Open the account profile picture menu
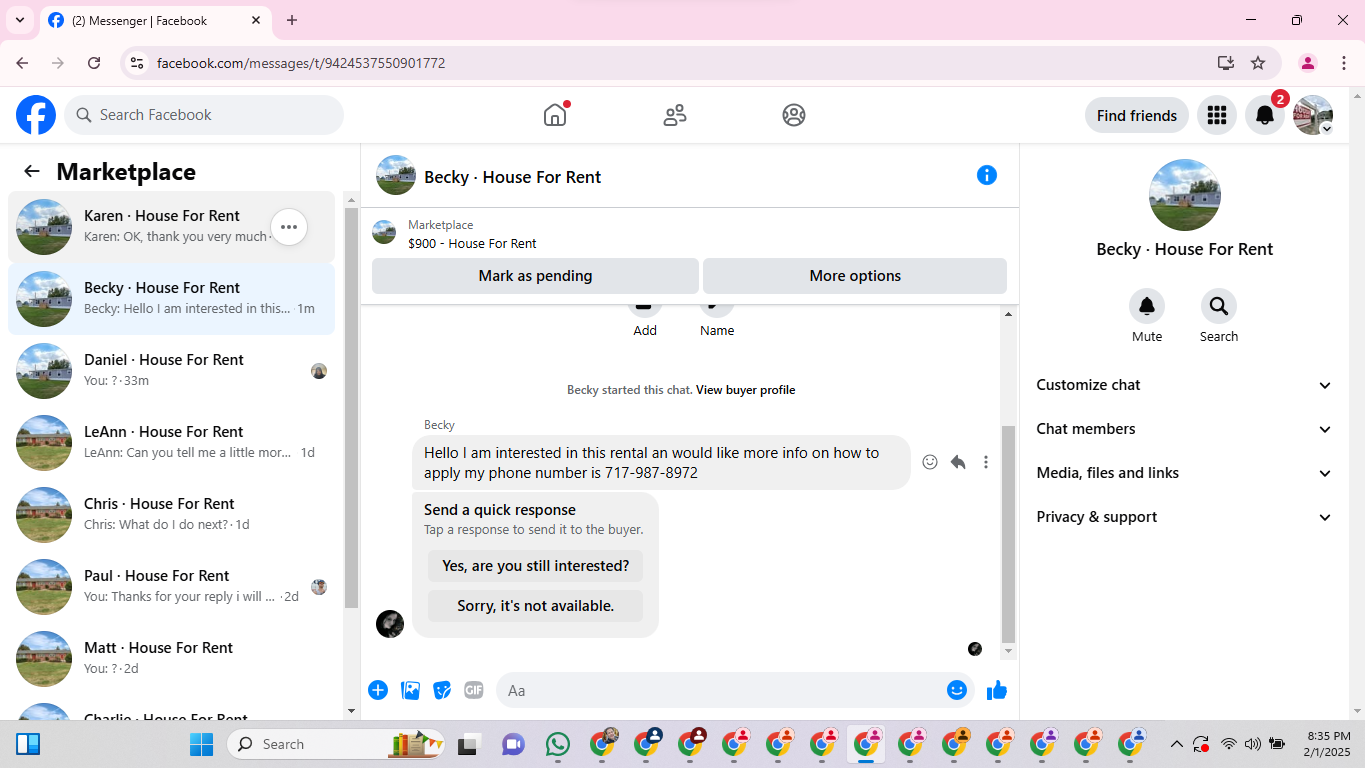Image resolution: width=1365 pixels, height=768 pixels. click(x=1313, y=115)
